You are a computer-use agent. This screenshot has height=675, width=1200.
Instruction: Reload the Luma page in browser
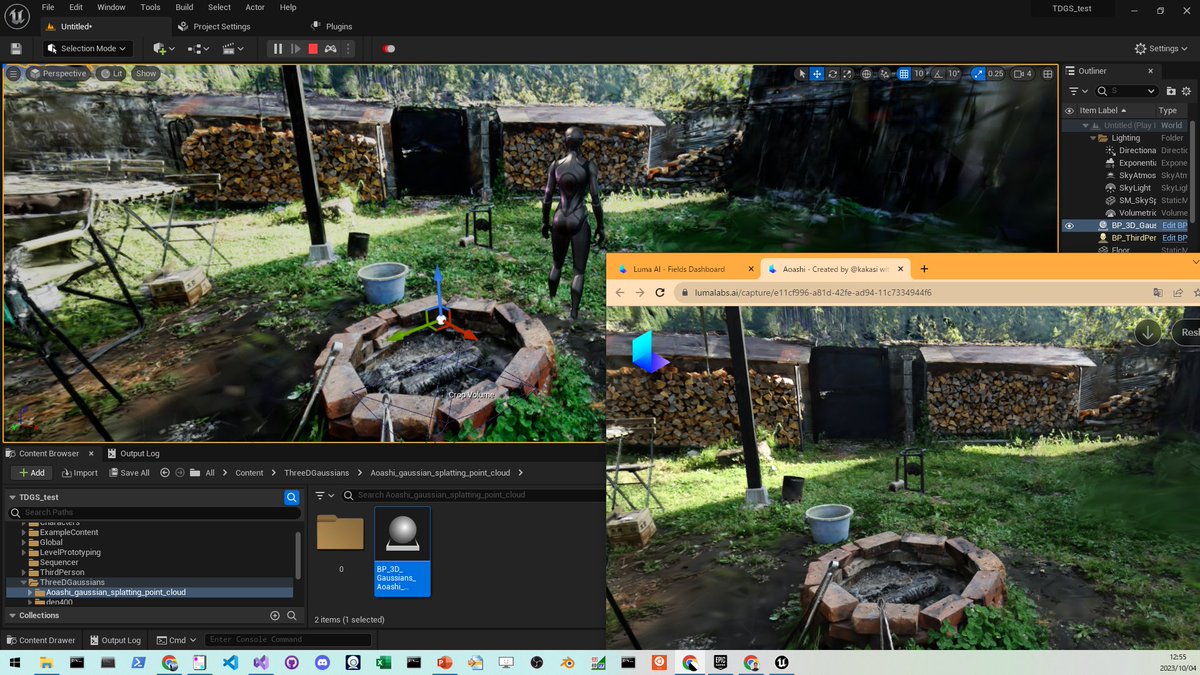click(x=660, y=293)
